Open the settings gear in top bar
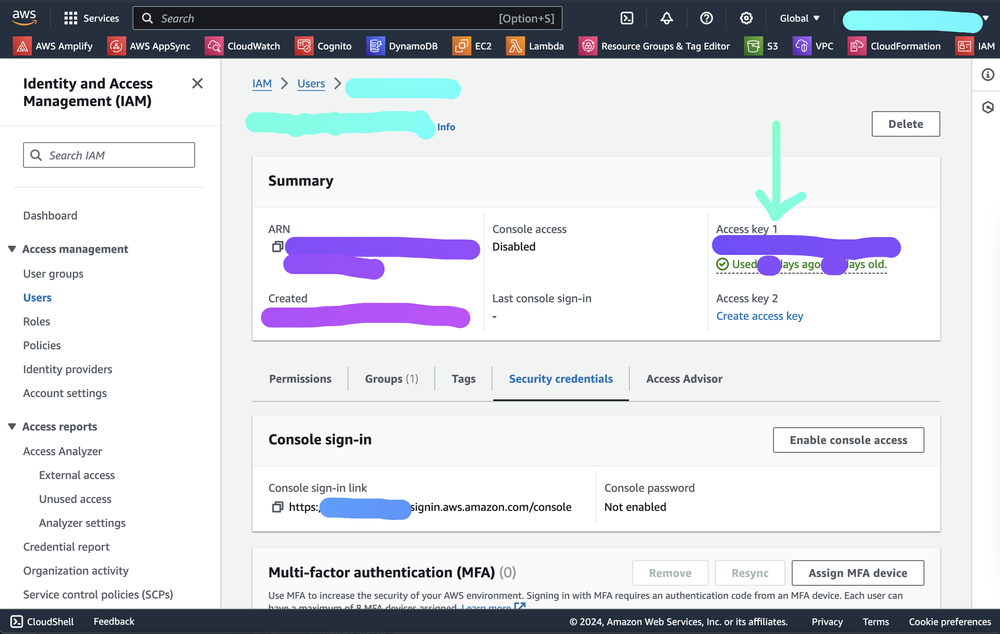The image size is (1000, 634). point(746,18)
